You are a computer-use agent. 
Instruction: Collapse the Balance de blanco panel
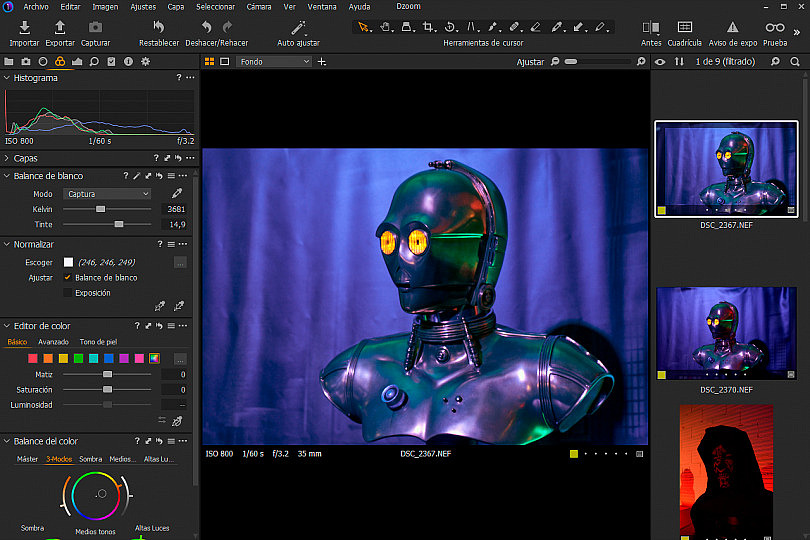click(x=7, y=176)
